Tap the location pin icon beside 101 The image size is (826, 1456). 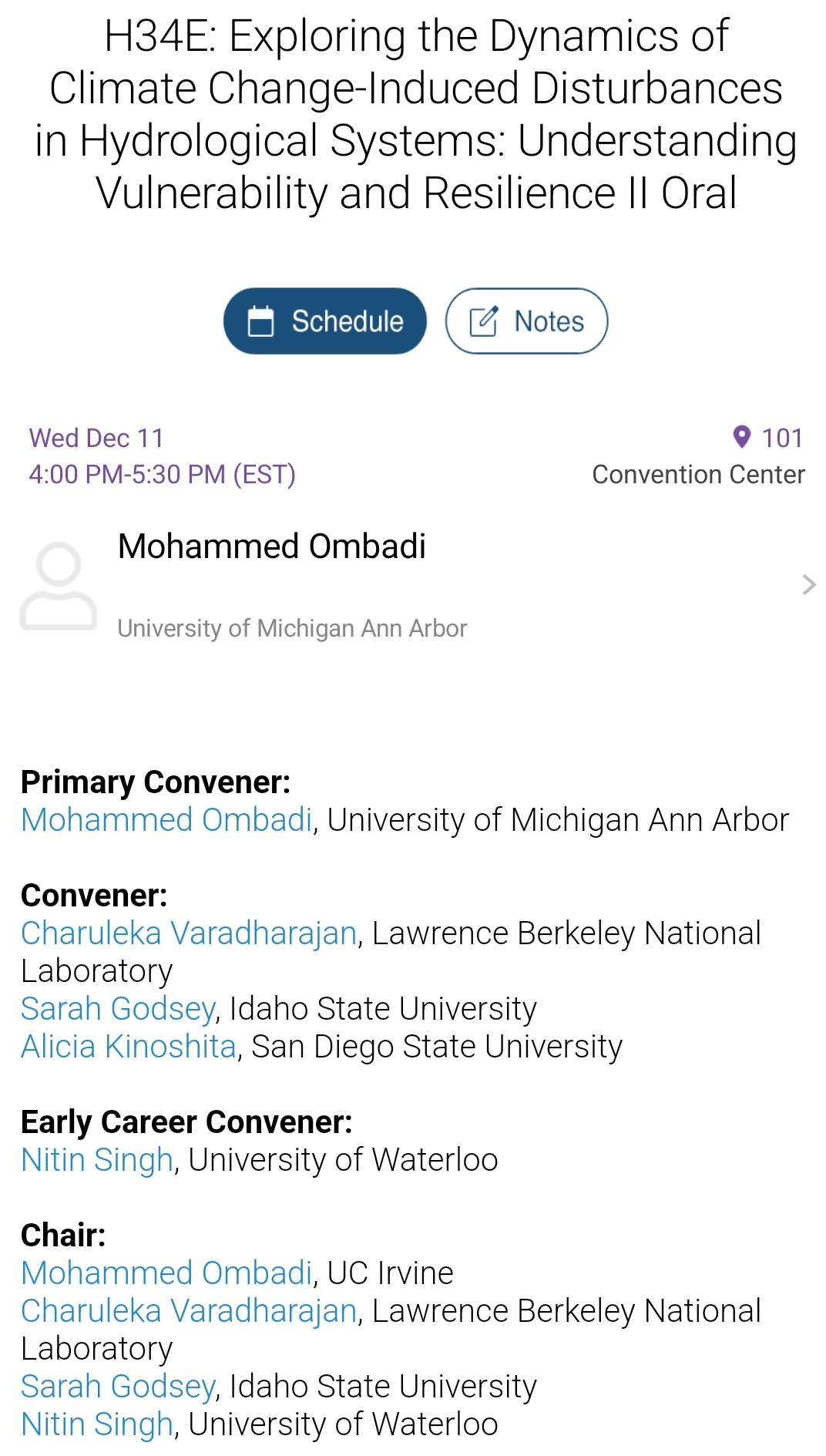(x=741, y=437)
